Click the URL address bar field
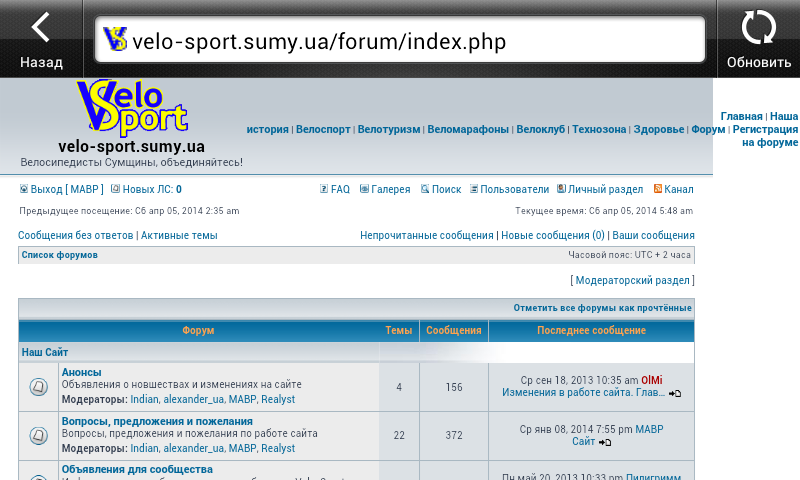 [x=400, y=40]
